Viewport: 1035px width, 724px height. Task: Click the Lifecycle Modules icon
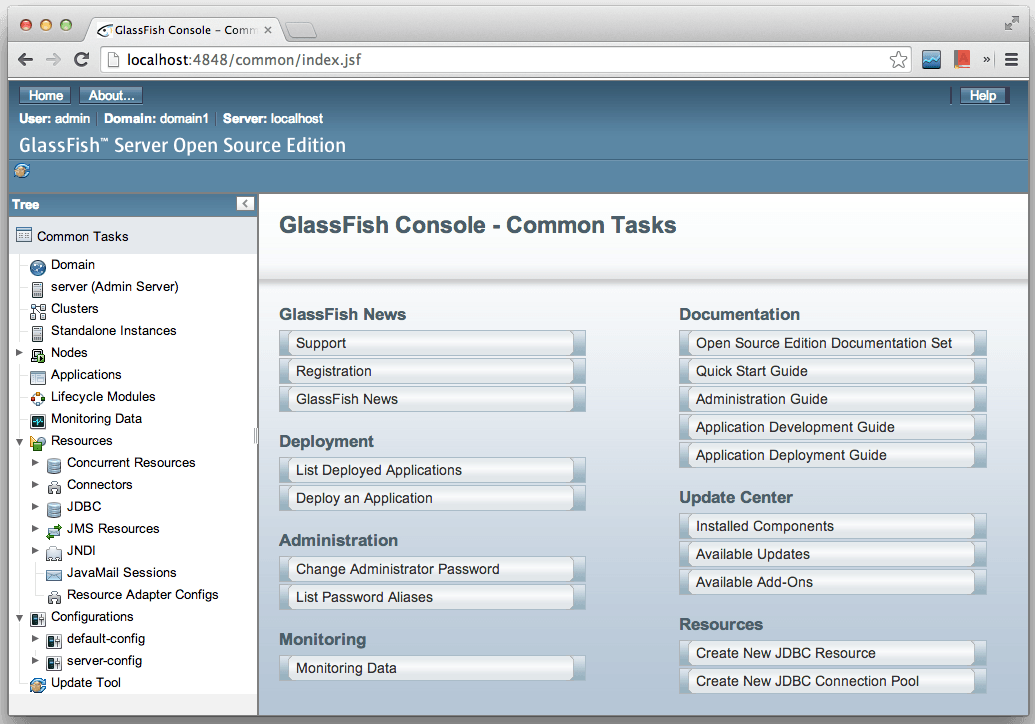click(38, 398)
